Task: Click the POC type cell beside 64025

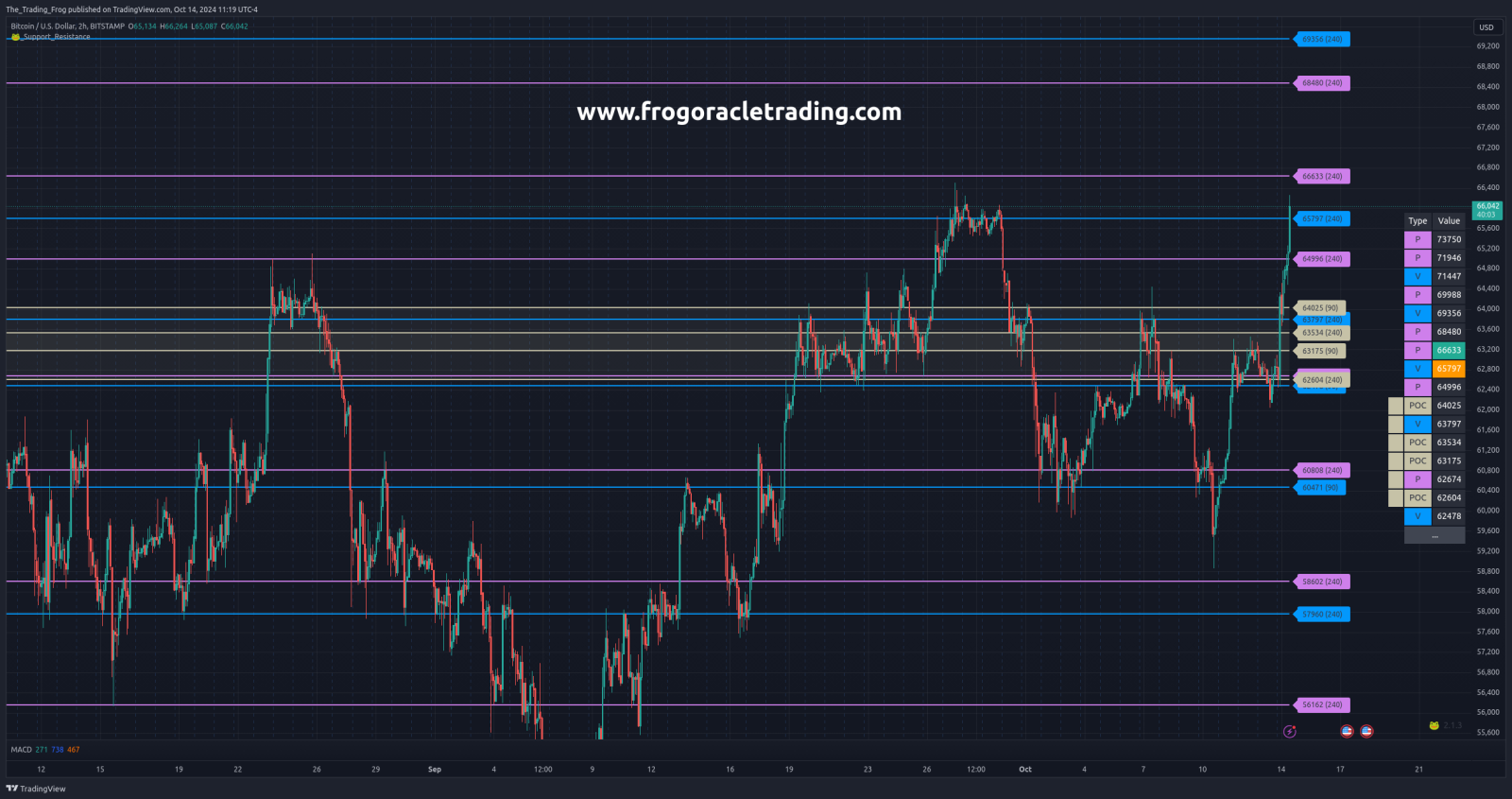Action: (x=1417, y=406)
